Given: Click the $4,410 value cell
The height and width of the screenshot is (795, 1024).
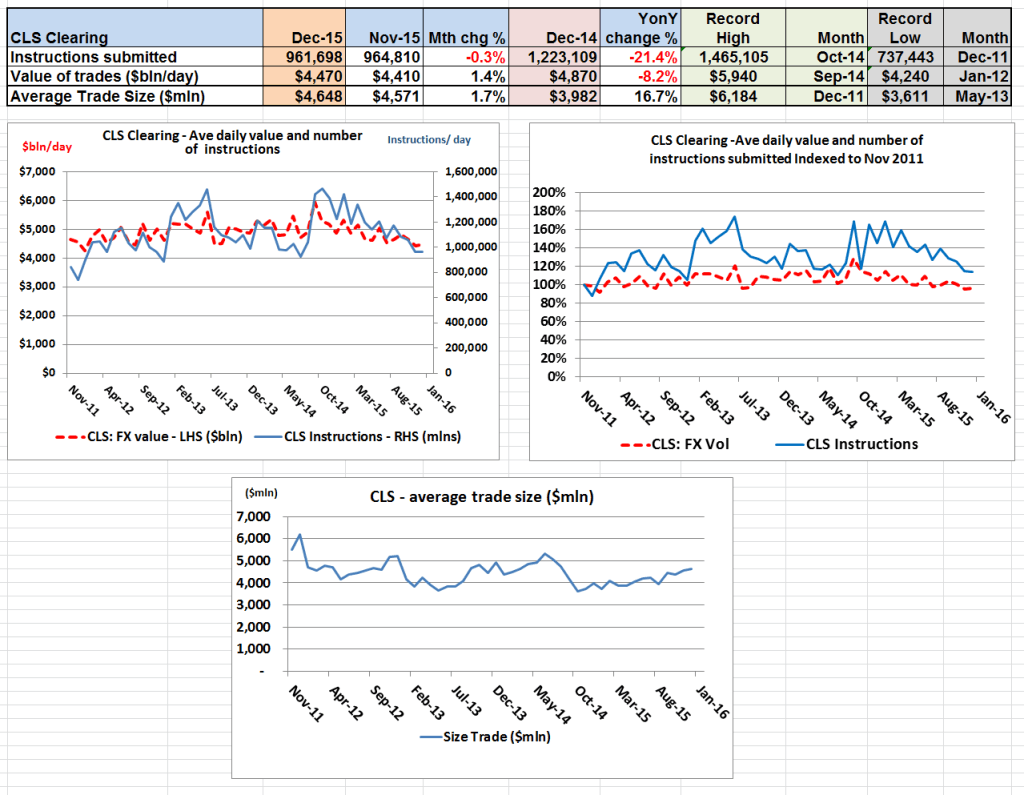Looking at the screenshot, I should pos(384,76).
